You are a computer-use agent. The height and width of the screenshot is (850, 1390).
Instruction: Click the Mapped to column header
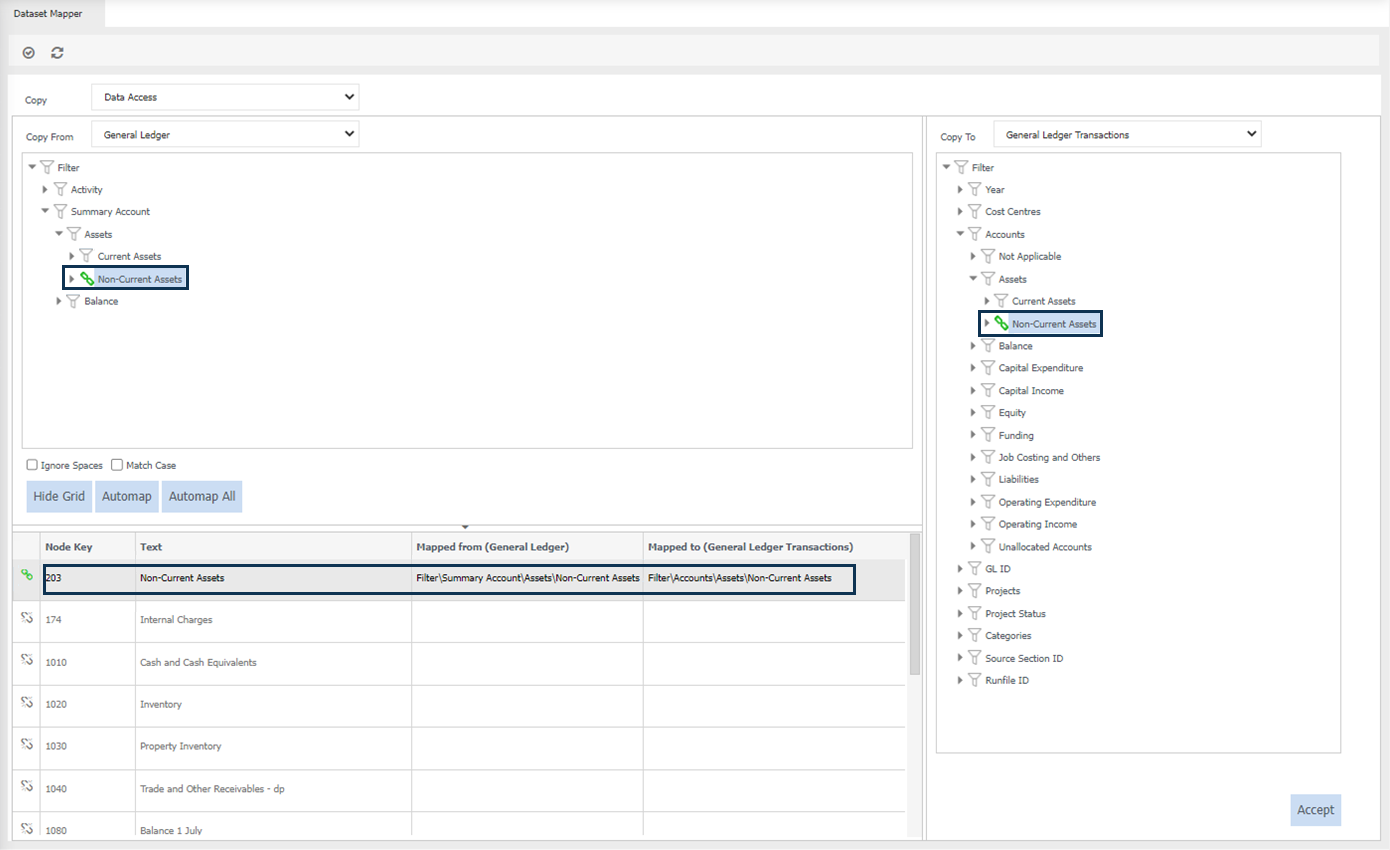[750, 547]
